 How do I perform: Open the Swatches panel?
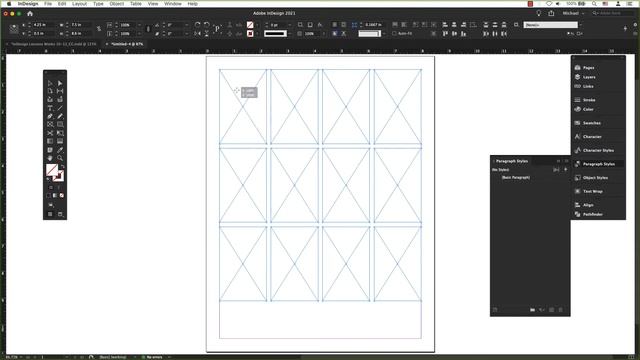click(591, 123)
